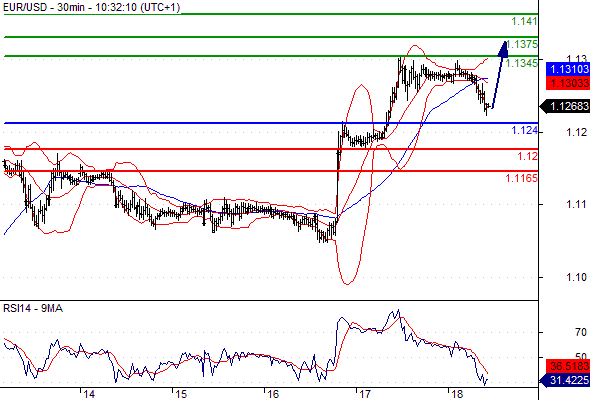
Task: Select the 1.13103 blue price tag
Action: (x=567, y=69)
